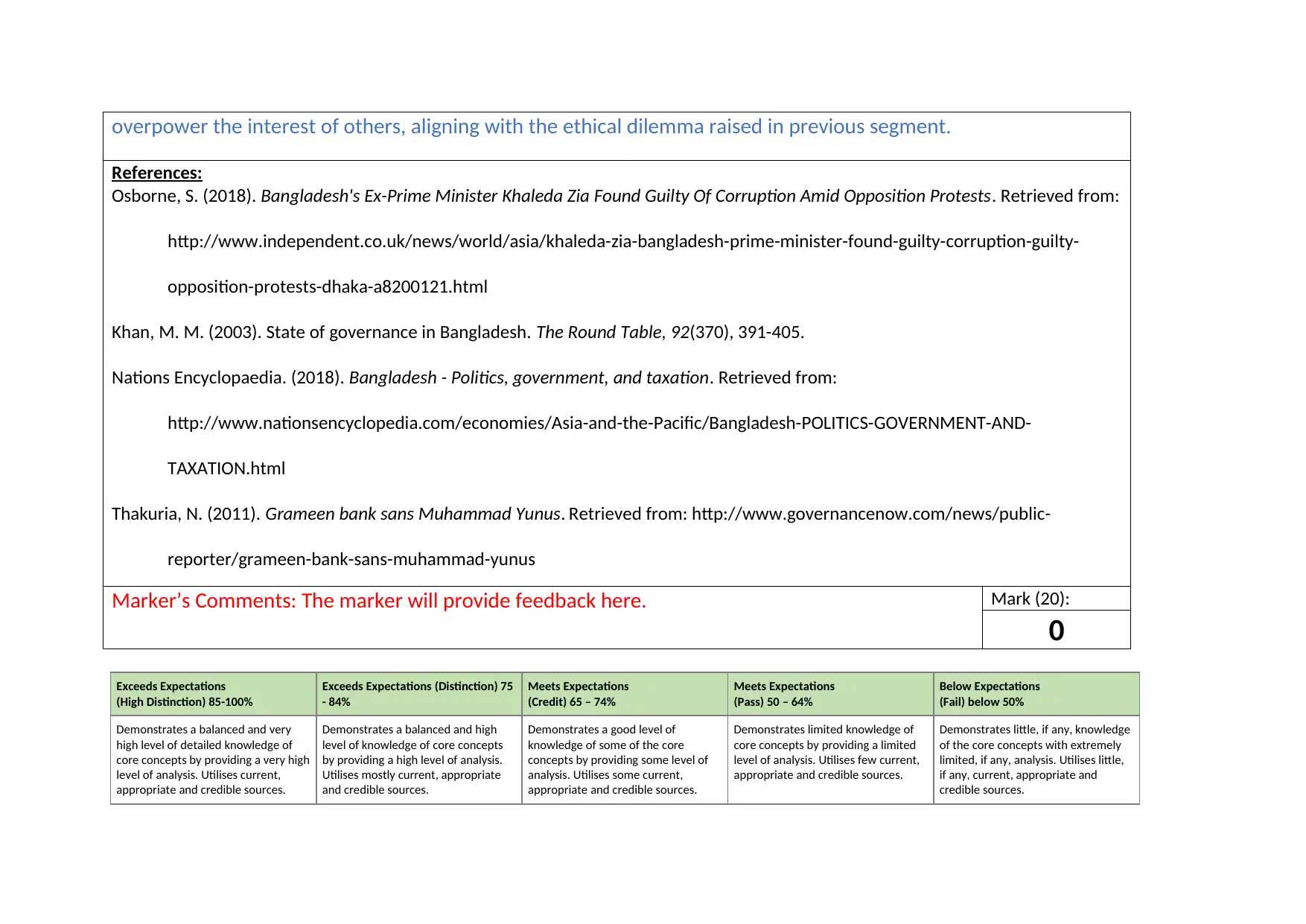
Task: Click the Nations Encyclopaedia (2018) reference line
Action: point(474,377)
